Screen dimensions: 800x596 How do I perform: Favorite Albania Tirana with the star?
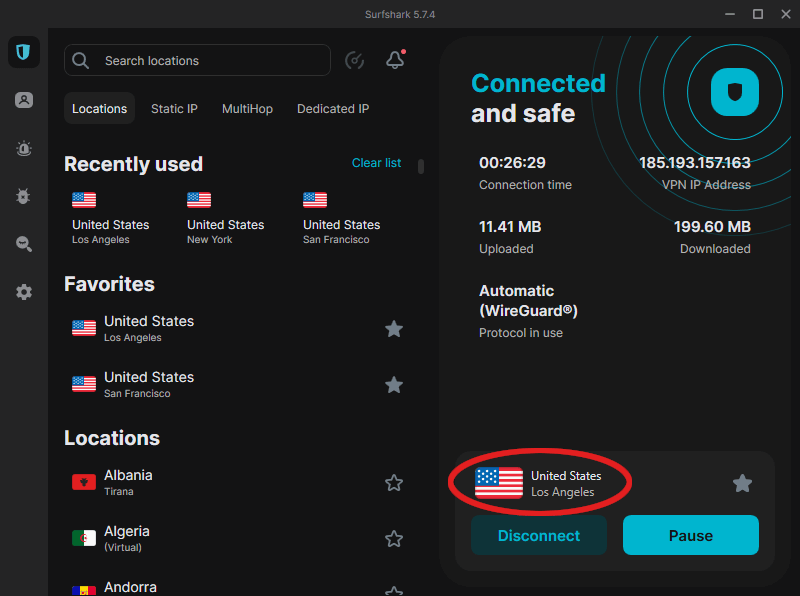coord(394,483)
